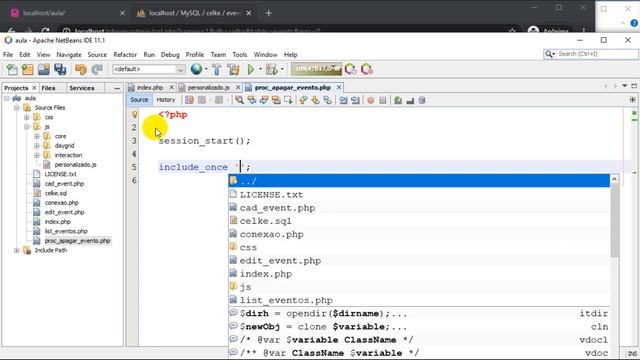Viewport: 640px width, 360px height.
Task: Switch to the Services panel tab
Action: pyautogui.click(x=82, y=88)
